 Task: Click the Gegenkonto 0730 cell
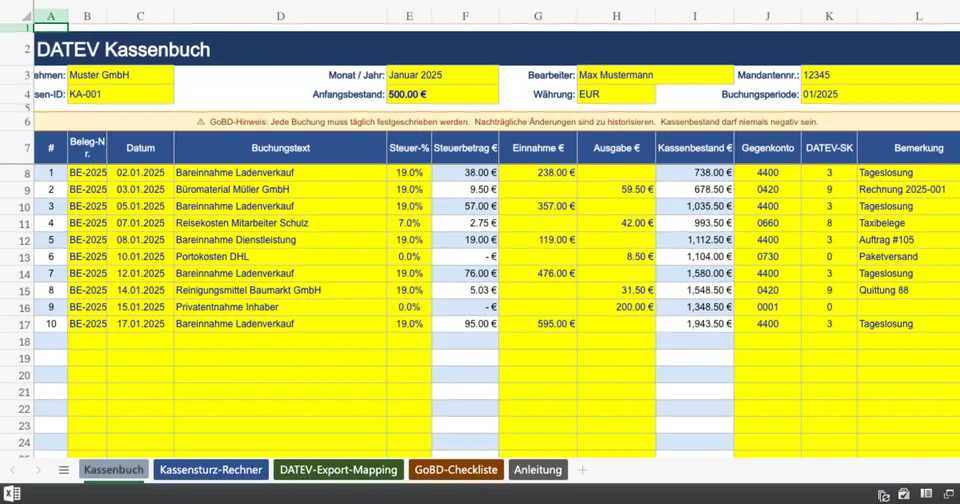[768, 257]
